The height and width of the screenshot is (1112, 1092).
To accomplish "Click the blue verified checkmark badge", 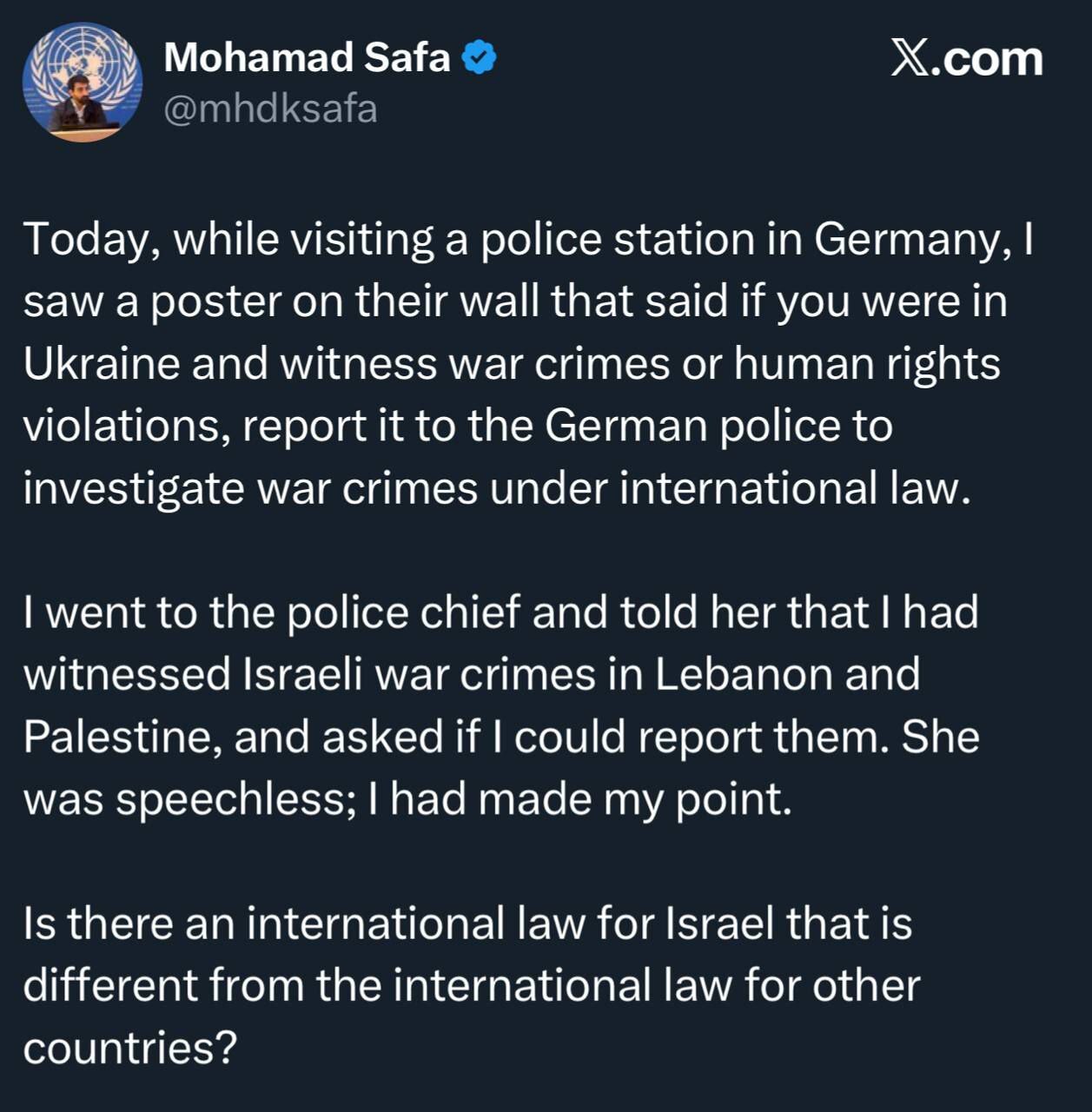I will tap(479, 58).
